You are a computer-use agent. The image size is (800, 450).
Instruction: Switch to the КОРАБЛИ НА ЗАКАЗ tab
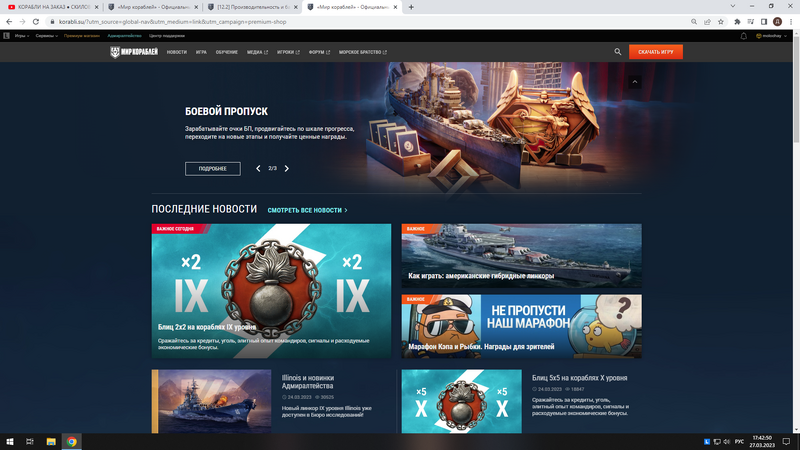pyautogui.click(x=52, y=6)
